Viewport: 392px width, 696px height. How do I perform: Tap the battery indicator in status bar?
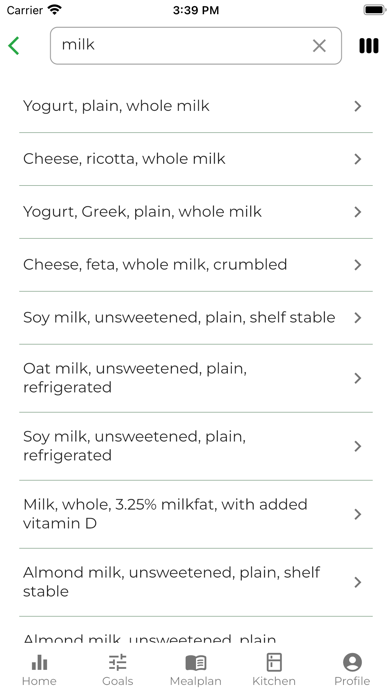(x=375, y=10)
